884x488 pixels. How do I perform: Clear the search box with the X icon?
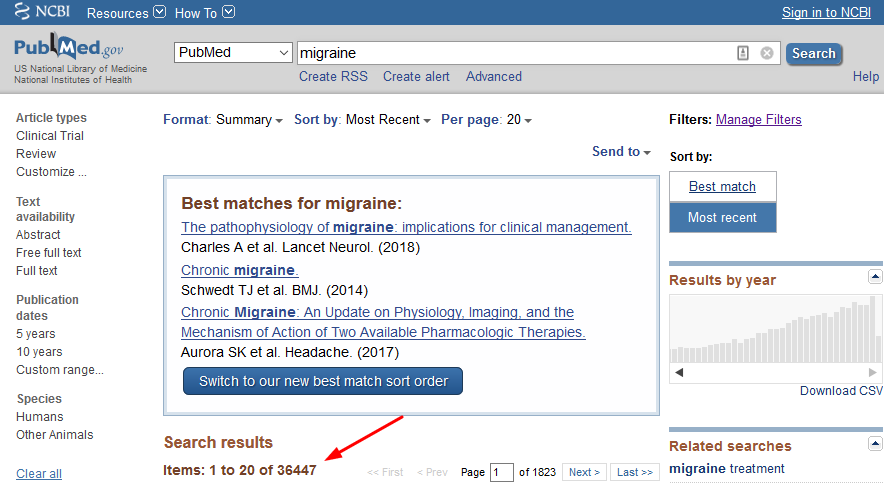point(767,53)
